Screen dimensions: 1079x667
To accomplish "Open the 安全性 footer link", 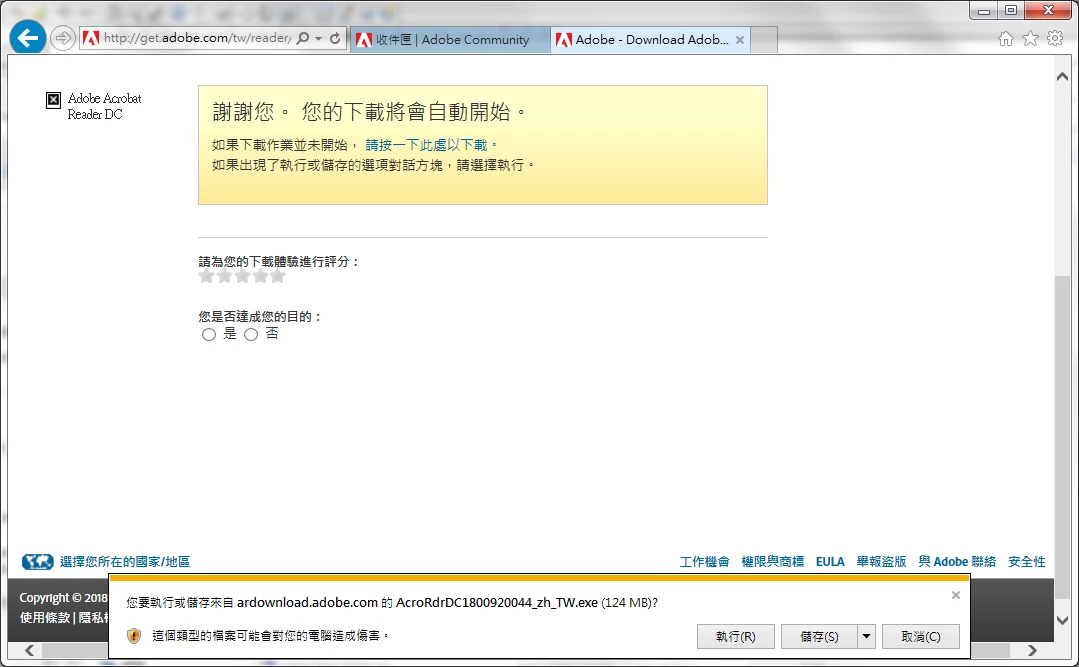I will point(1027,562).
